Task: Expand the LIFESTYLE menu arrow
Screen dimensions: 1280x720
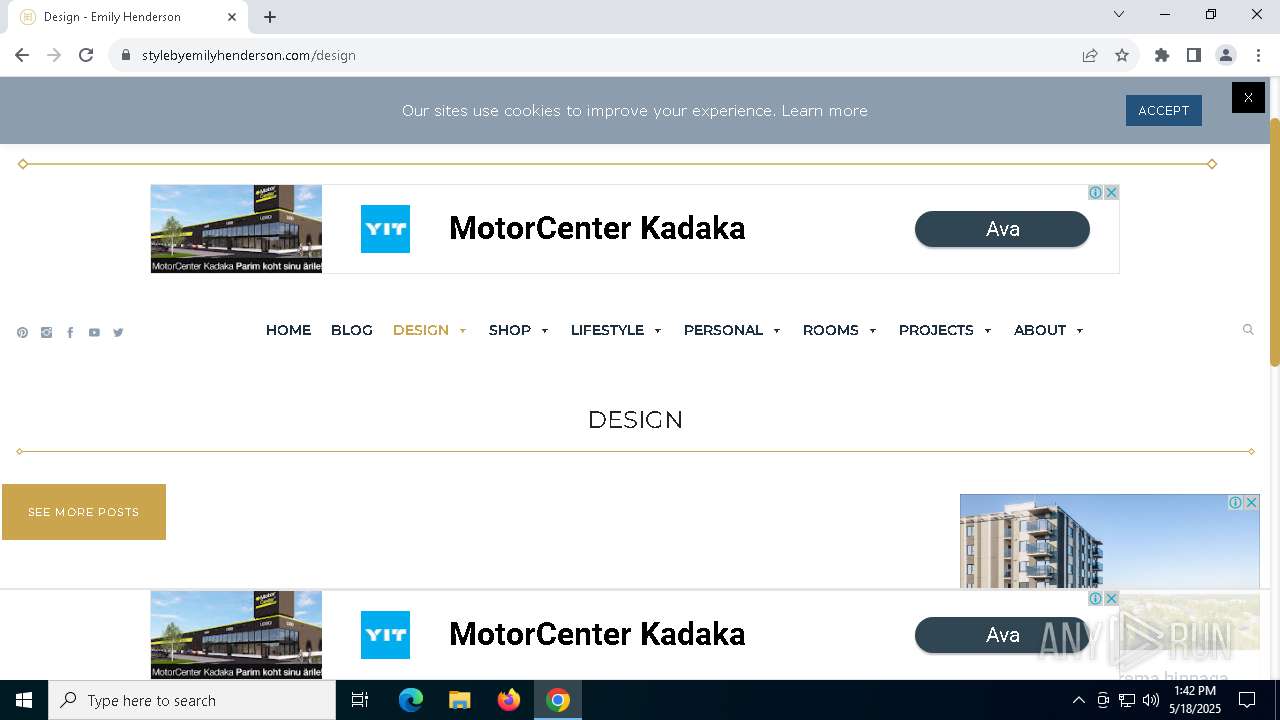Action: tap(658, 331)
